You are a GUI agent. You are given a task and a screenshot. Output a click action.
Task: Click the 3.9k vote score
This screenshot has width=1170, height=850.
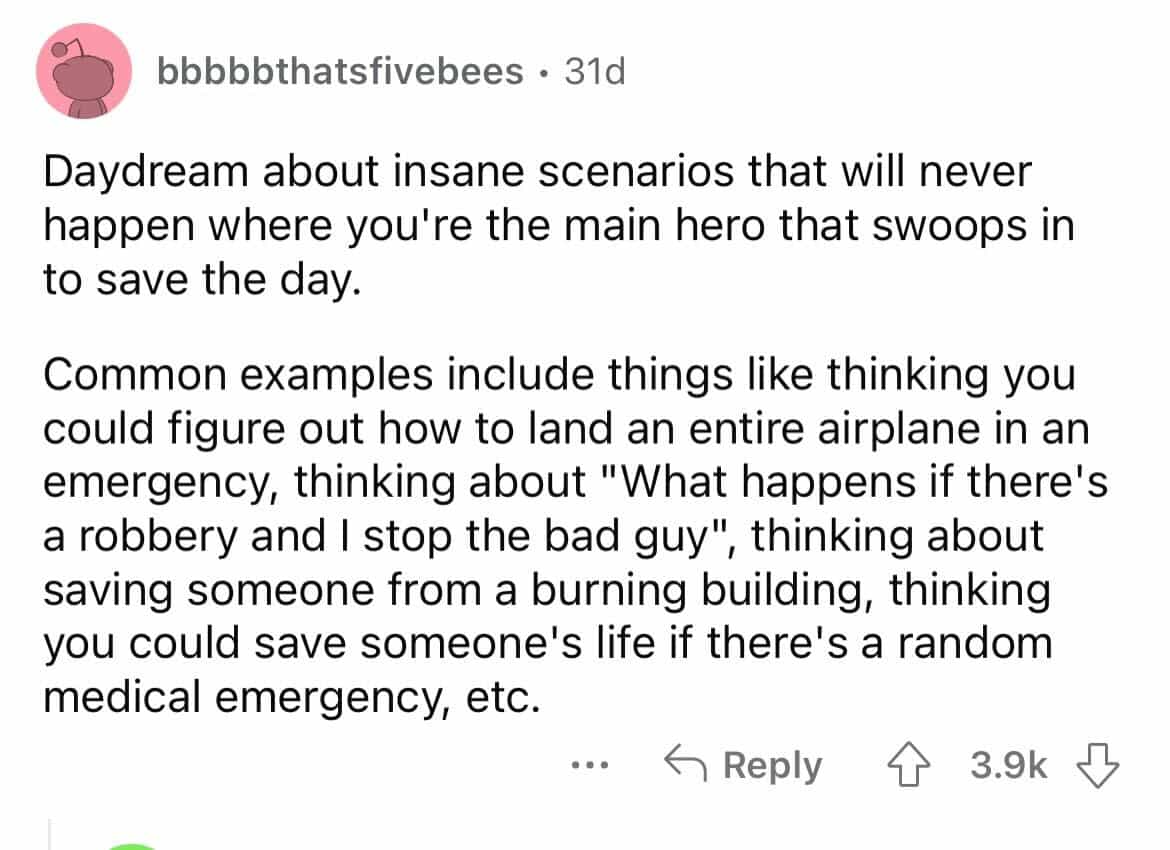pos(1010,767)
